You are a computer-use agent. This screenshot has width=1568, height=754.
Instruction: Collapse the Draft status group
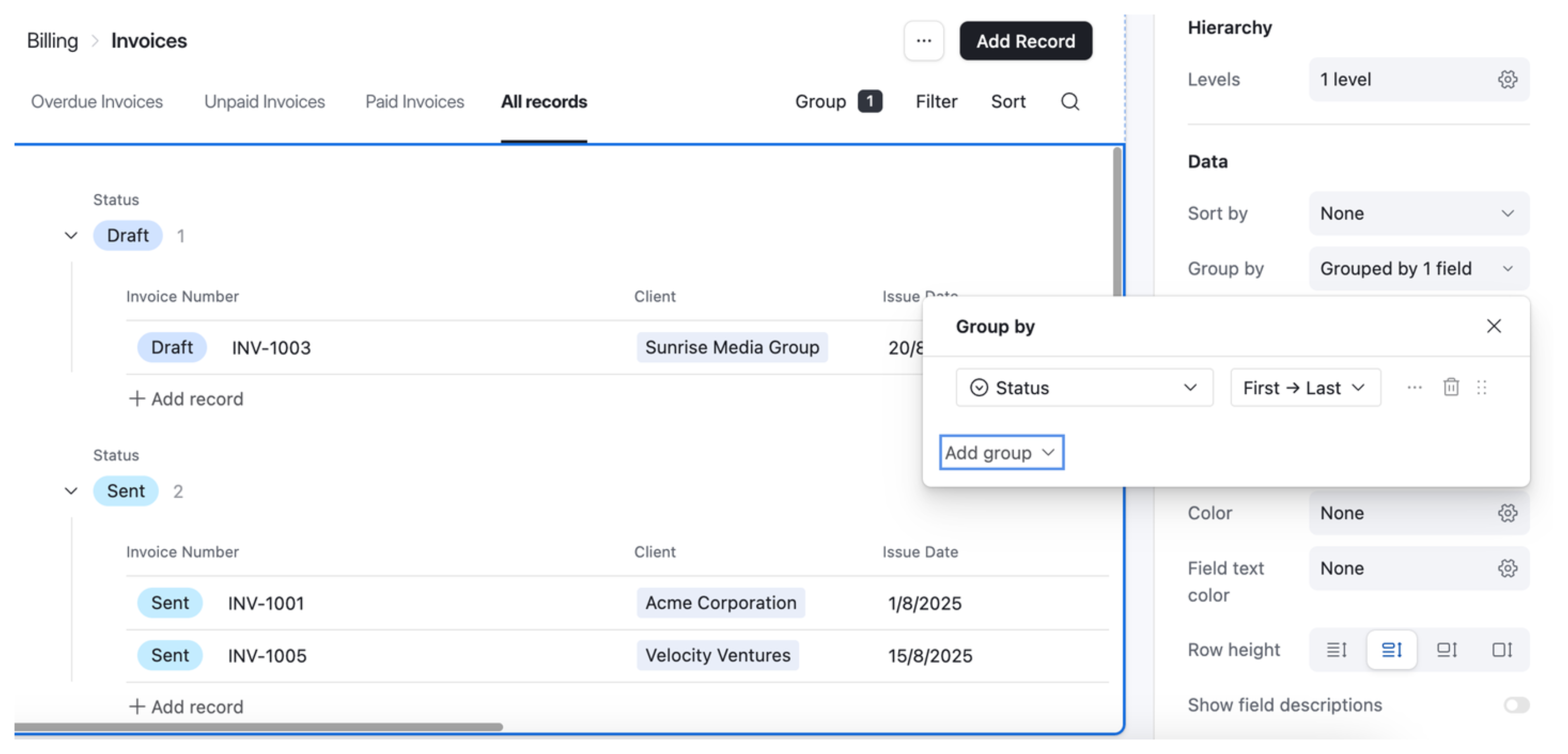pyautogui.click(x=71, y=235)
